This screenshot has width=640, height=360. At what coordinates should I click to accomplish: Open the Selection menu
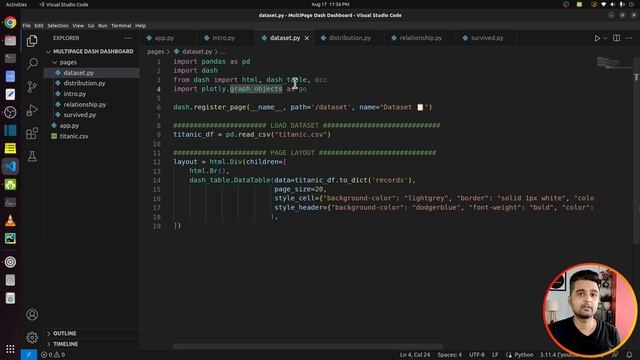click(58, 25)
